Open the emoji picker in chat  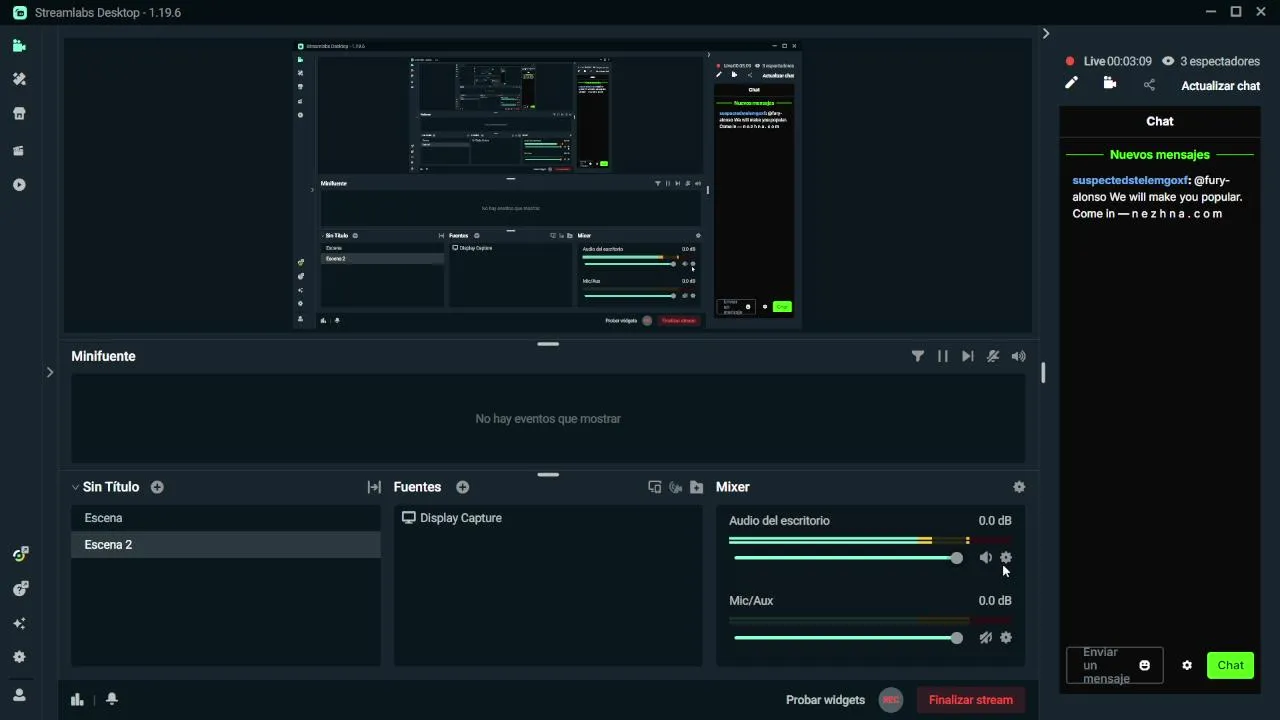[x=1145, y=665]
